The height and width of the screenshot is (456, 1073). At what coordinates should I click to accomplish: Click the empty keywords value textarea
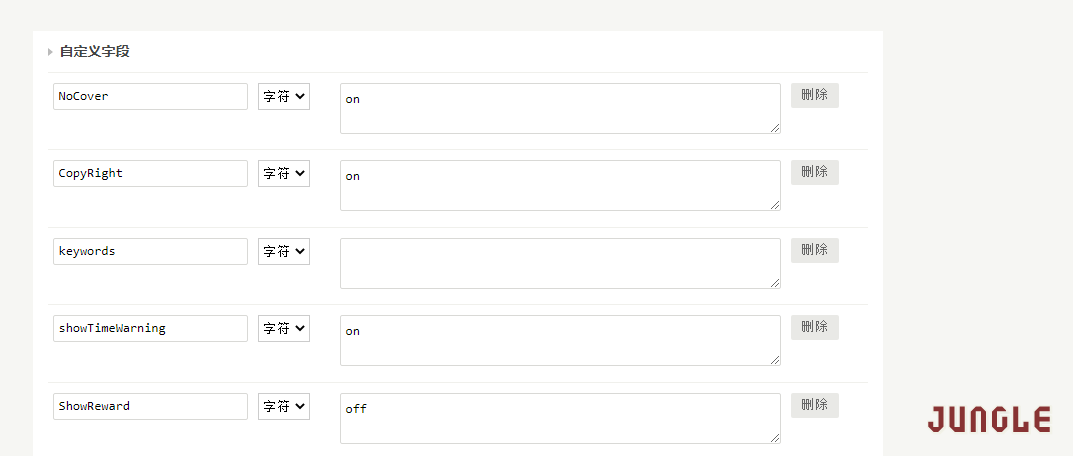click(560, 264)
